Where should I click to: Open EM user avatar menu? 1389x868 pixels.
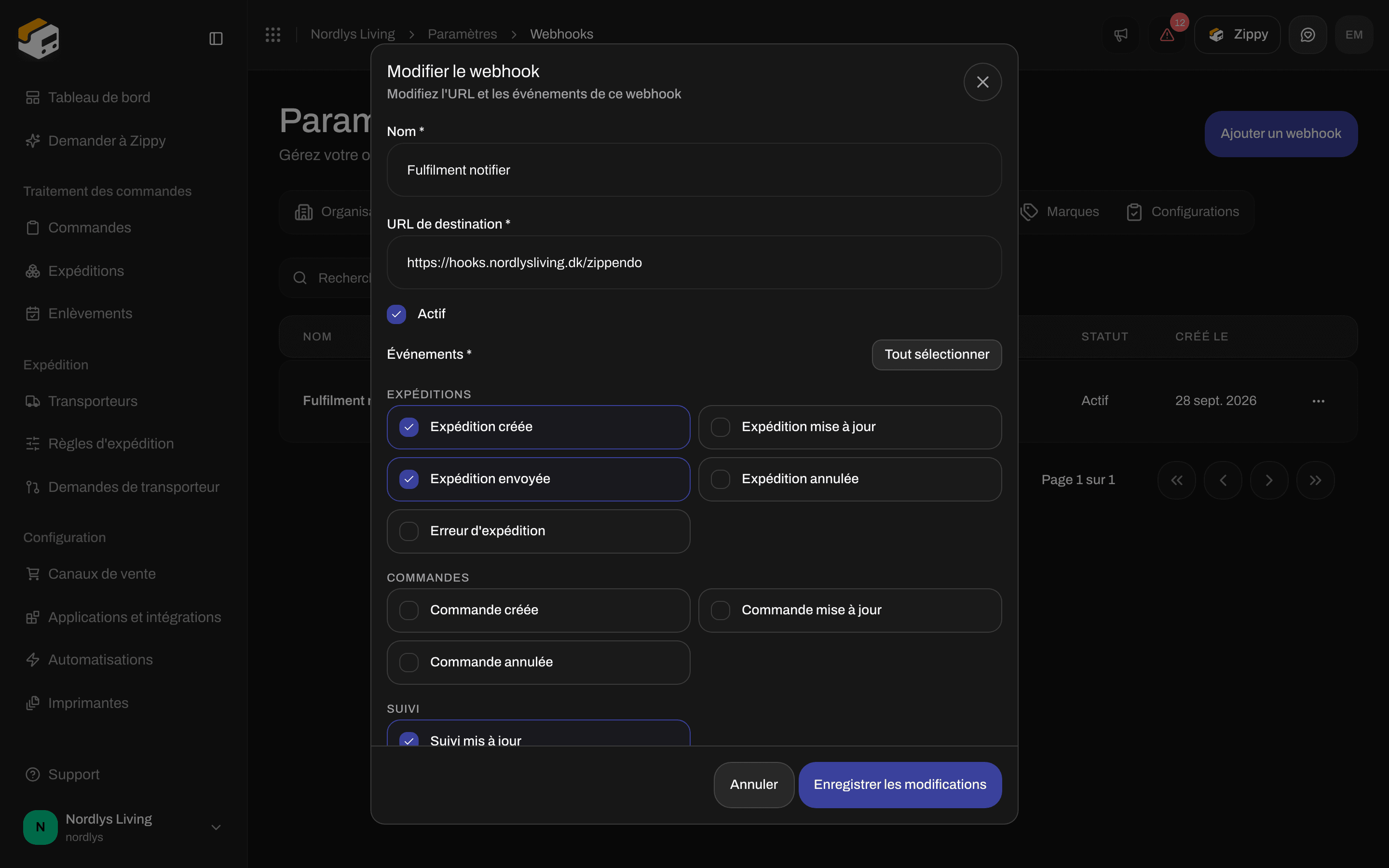point(1354,35)
